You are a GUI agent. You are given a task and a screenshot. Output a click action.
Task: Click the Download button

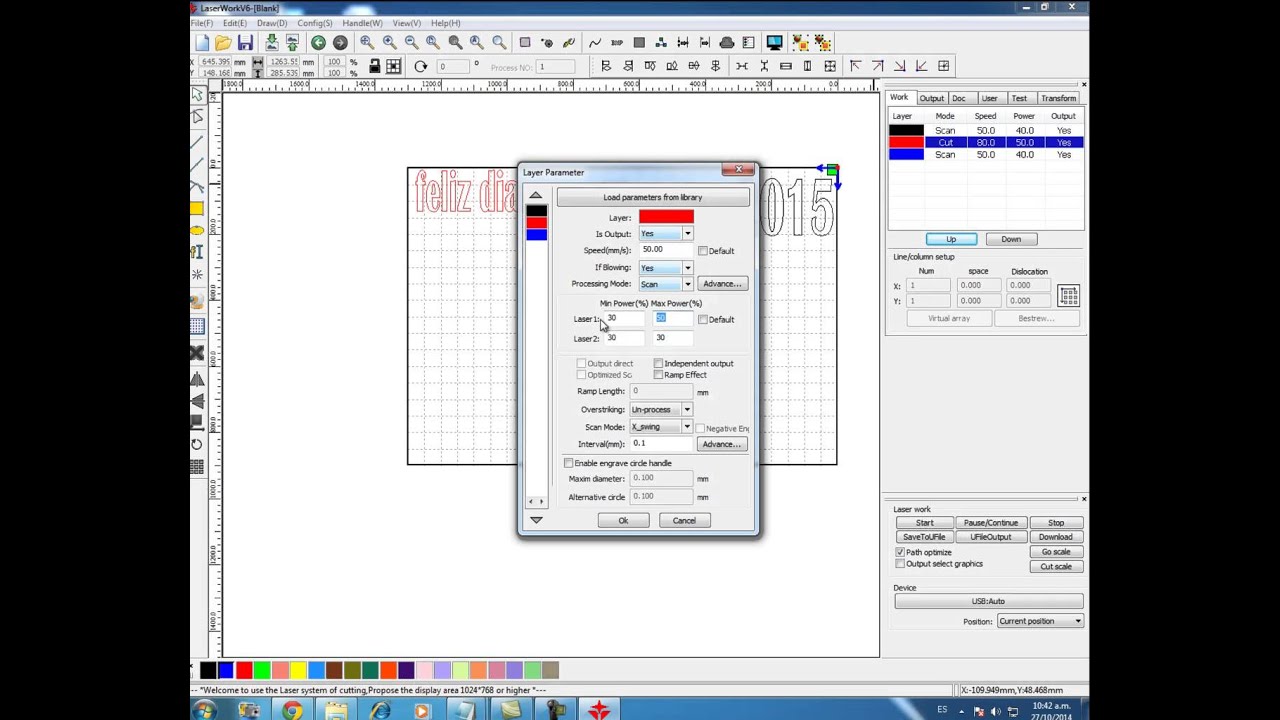[x=1055, y=537]
